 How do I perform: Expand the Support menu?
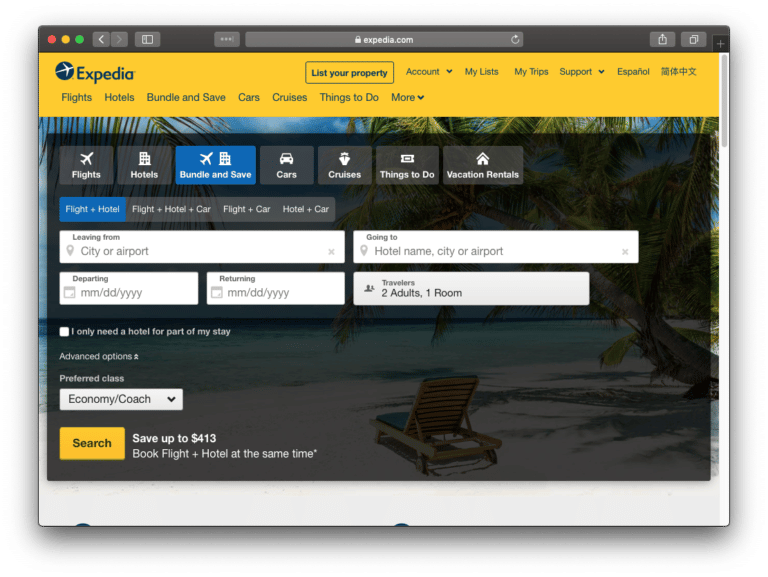point(582,72)
